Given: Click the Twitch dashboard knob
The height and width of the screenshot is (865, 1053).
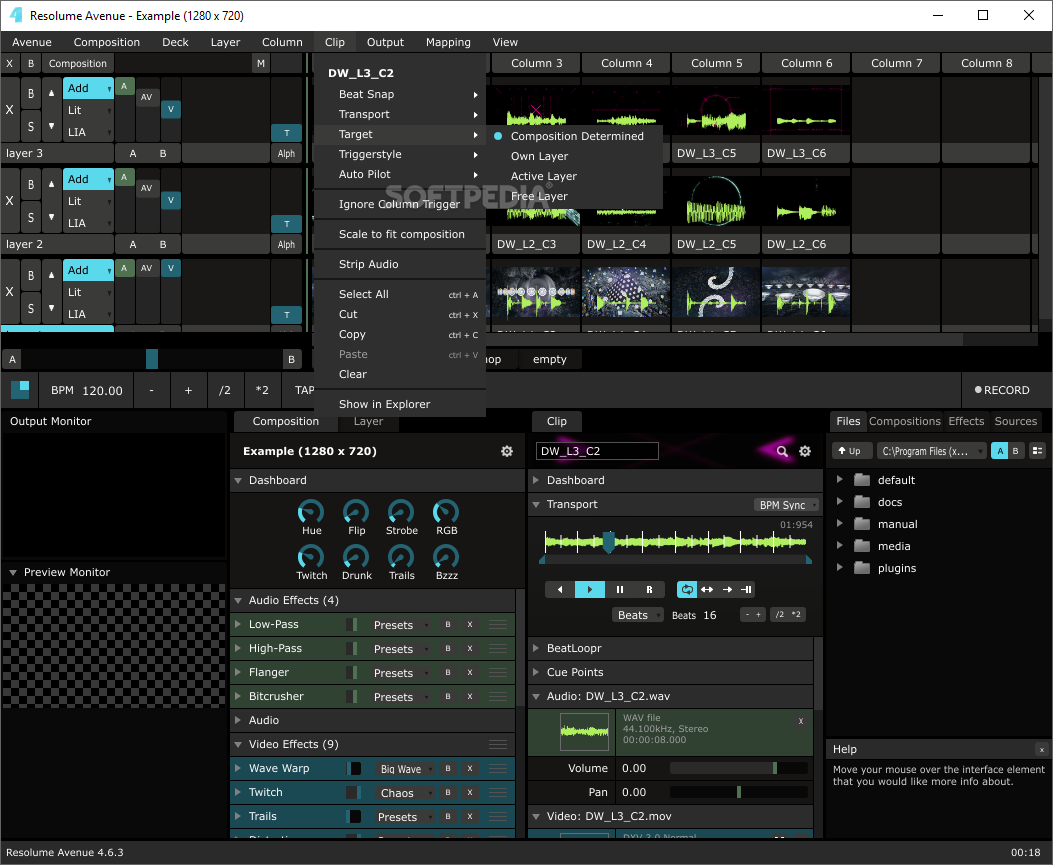Looking at the screenshot, I should tap(311, 557).
